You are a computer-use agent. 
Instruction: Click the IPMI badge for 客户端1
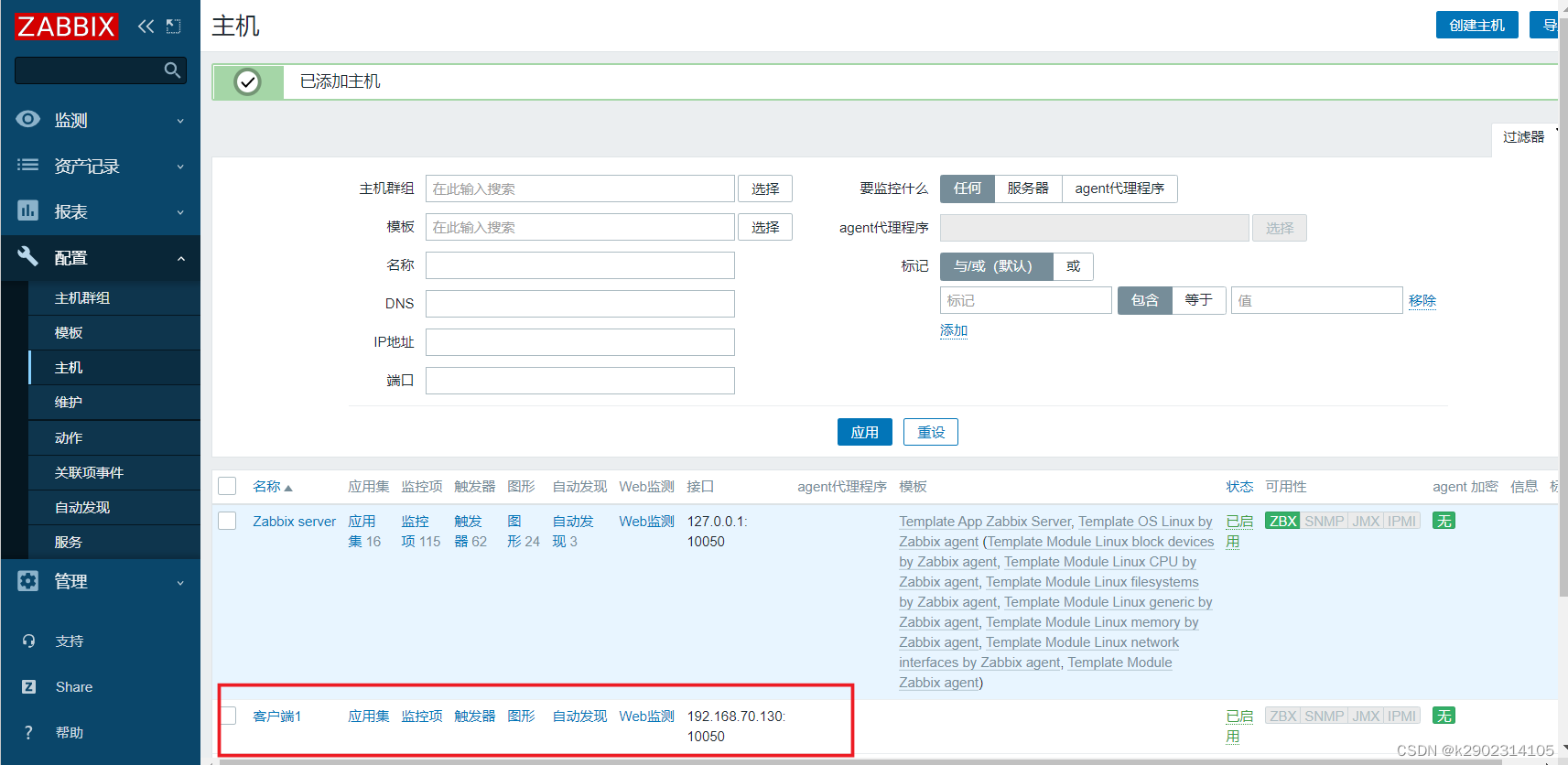(1401, 716)
